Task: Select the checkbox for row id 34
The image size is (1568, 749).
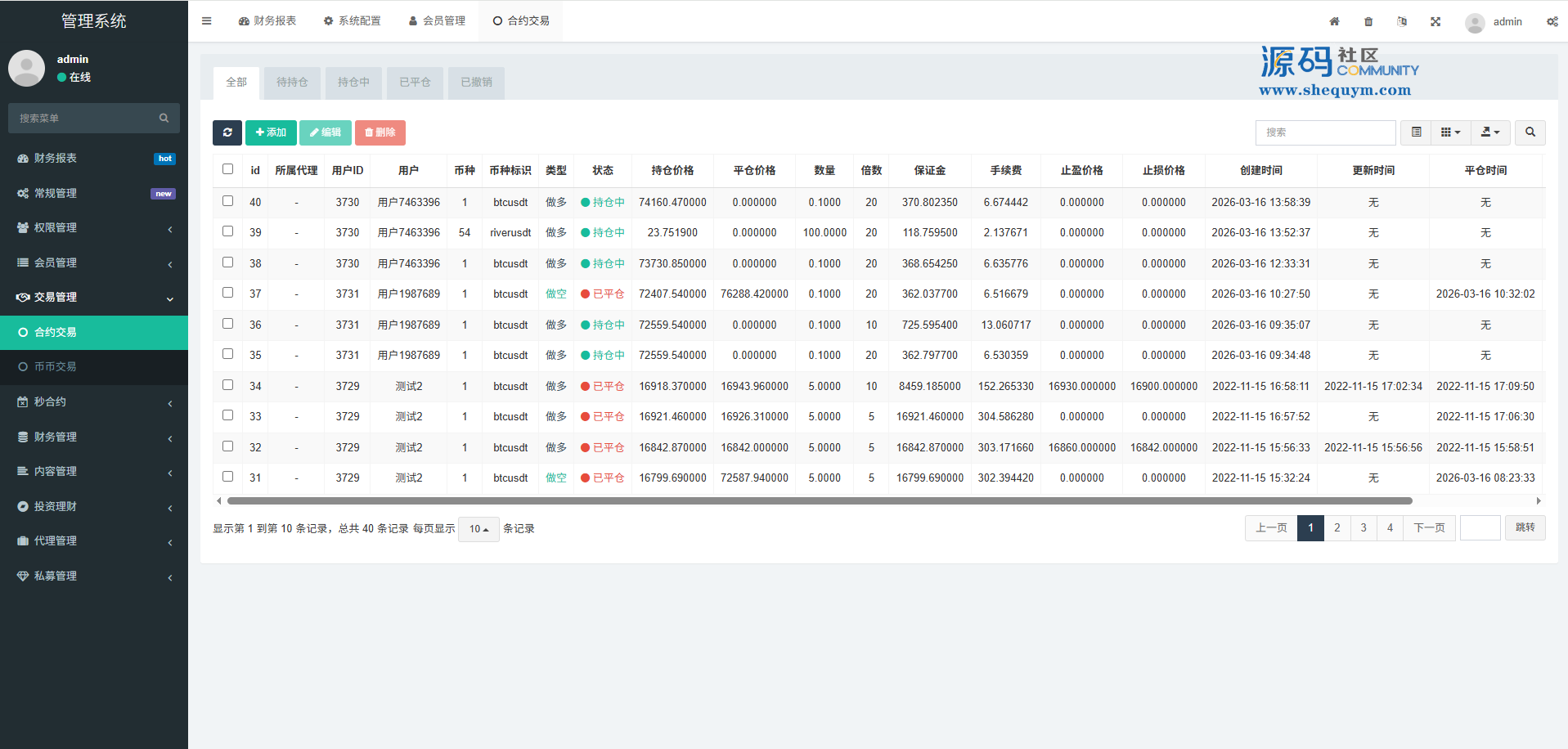Action: click(228, 385)
